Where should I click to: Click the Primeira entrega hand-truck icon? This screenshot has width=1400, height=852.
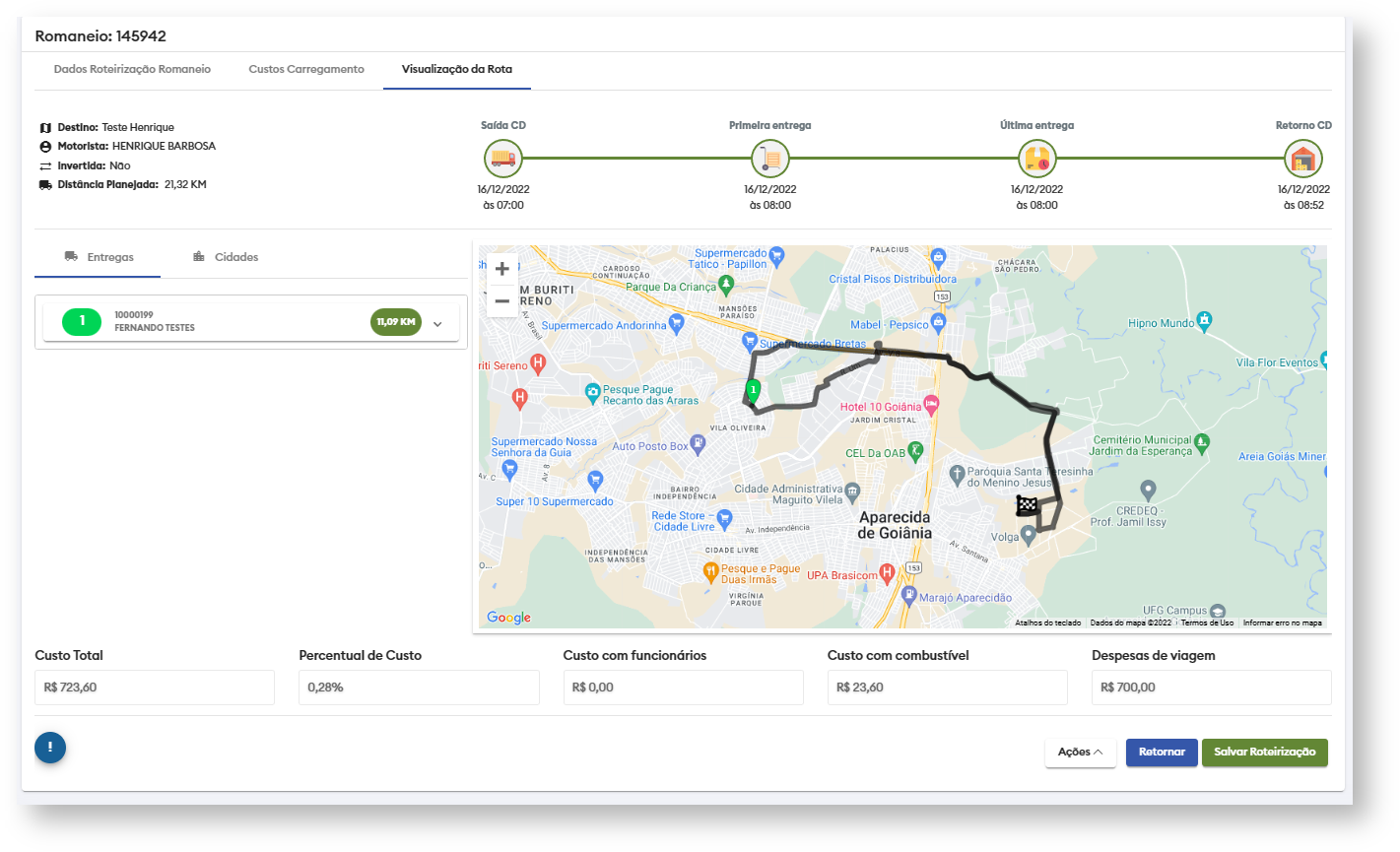[x=769, y=158]
